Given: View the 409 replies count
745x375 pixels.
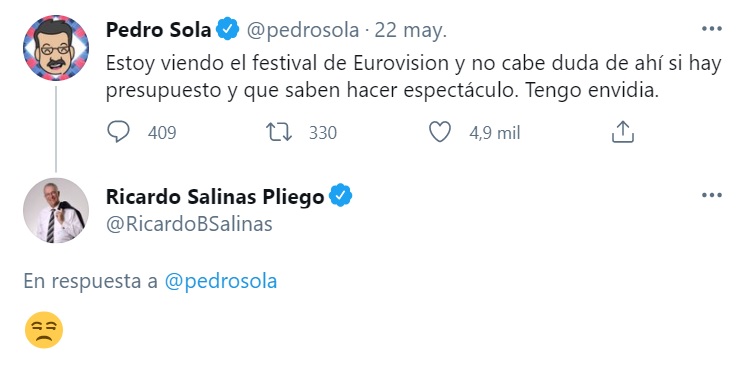Looking at the screenshot, I should [x=162, y=133].
